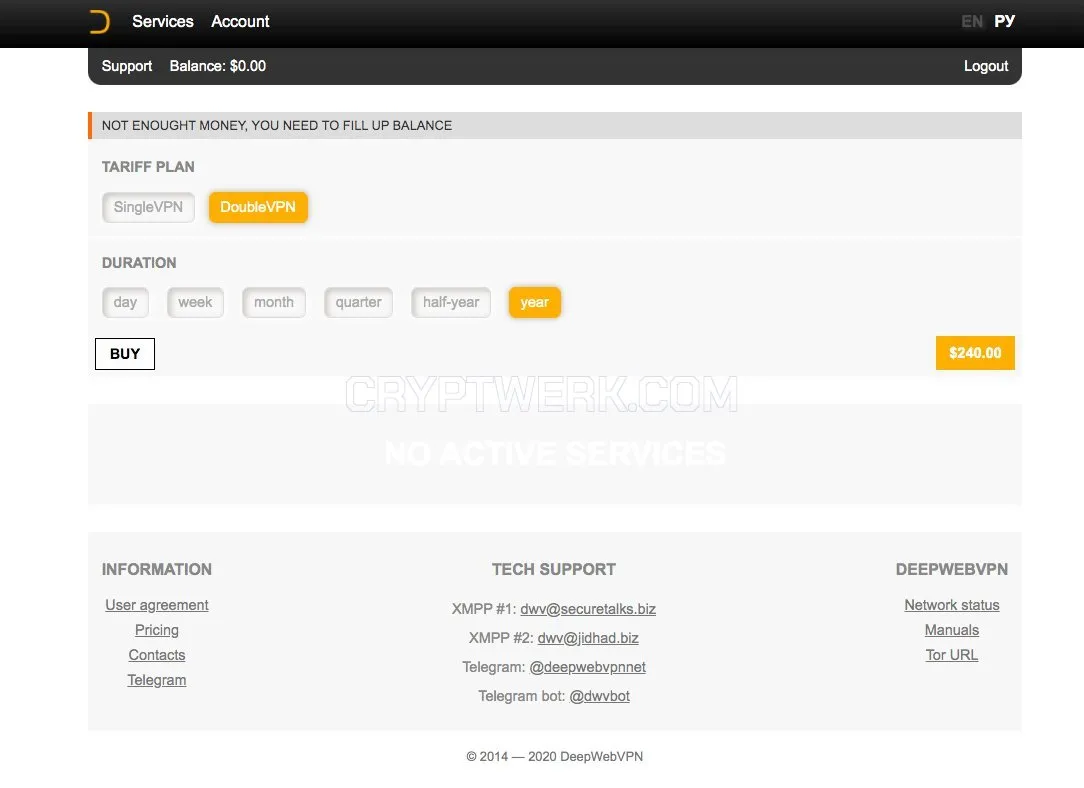Viewport: 1084px width, 788px height.
Task: Open the User agreement link
Action: pos(157,606)
